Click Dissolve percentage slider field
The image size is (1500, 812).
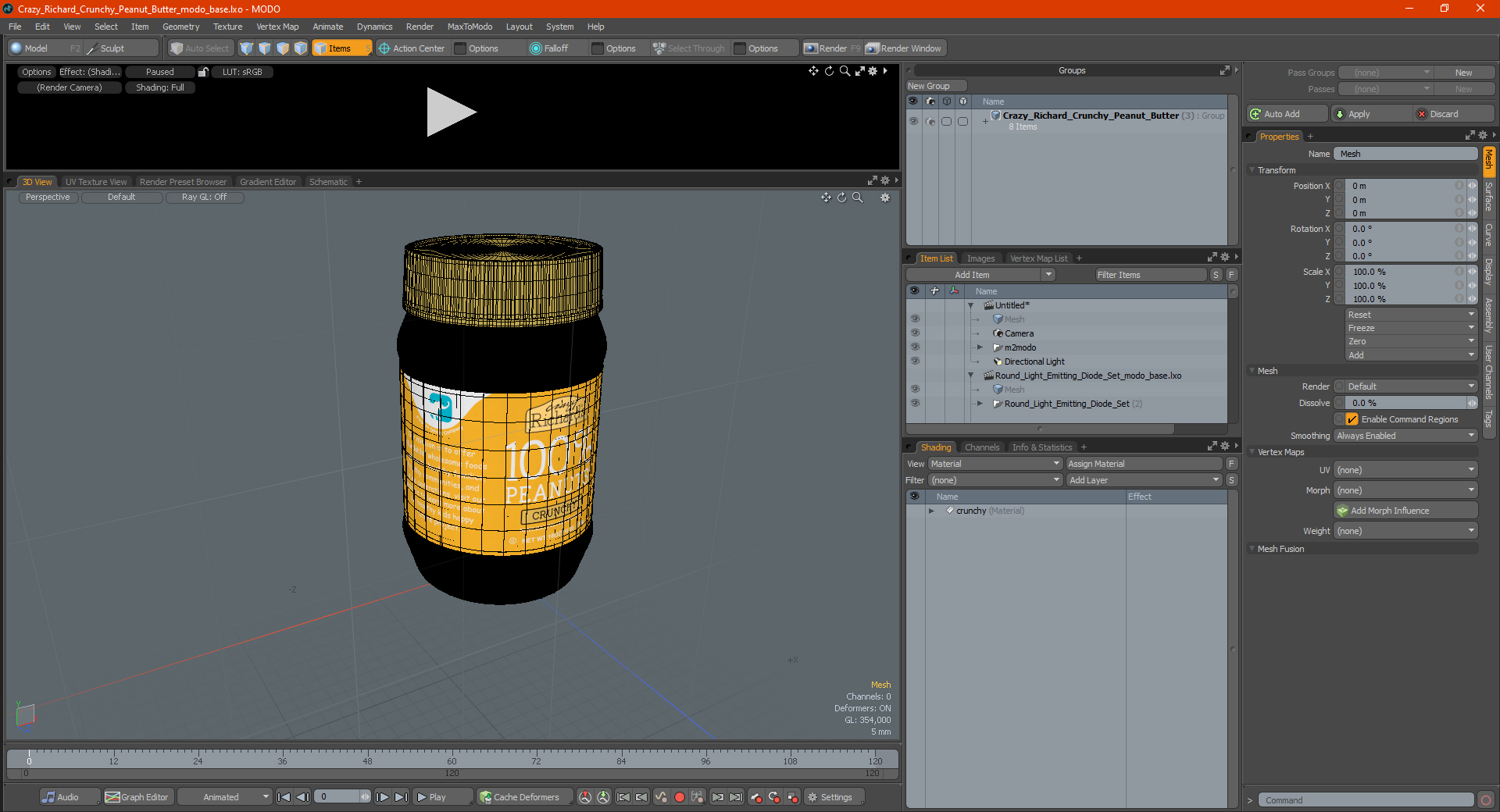tap(1405, 403)
